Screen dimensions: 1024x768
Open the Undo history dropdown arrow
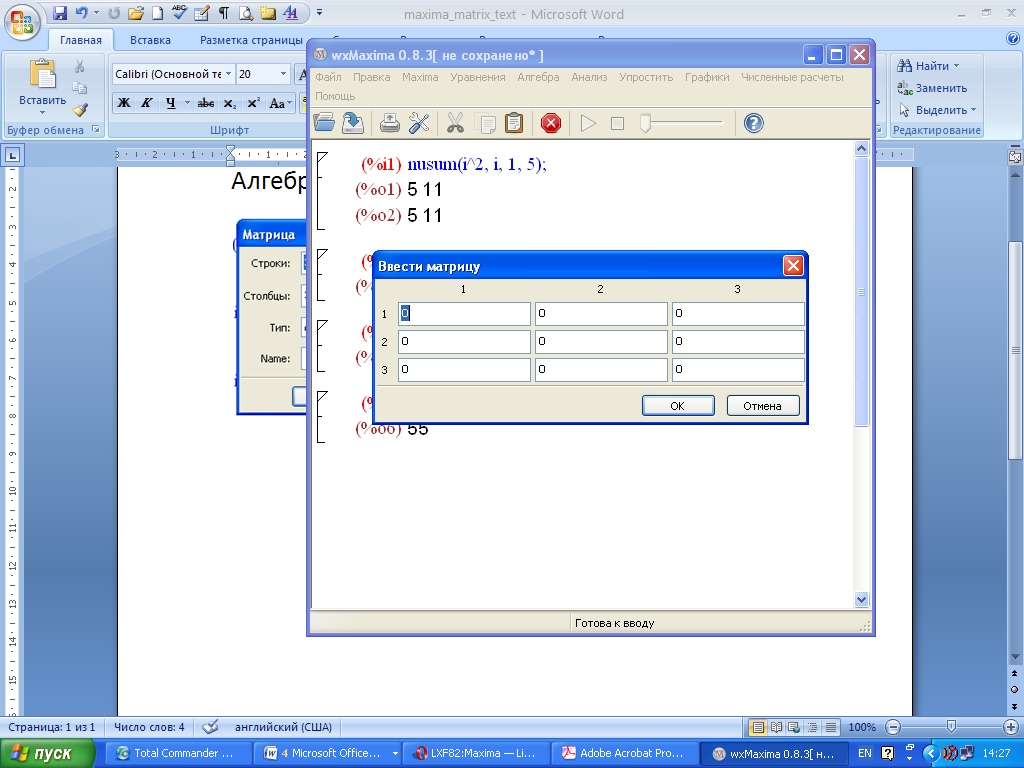97,12
